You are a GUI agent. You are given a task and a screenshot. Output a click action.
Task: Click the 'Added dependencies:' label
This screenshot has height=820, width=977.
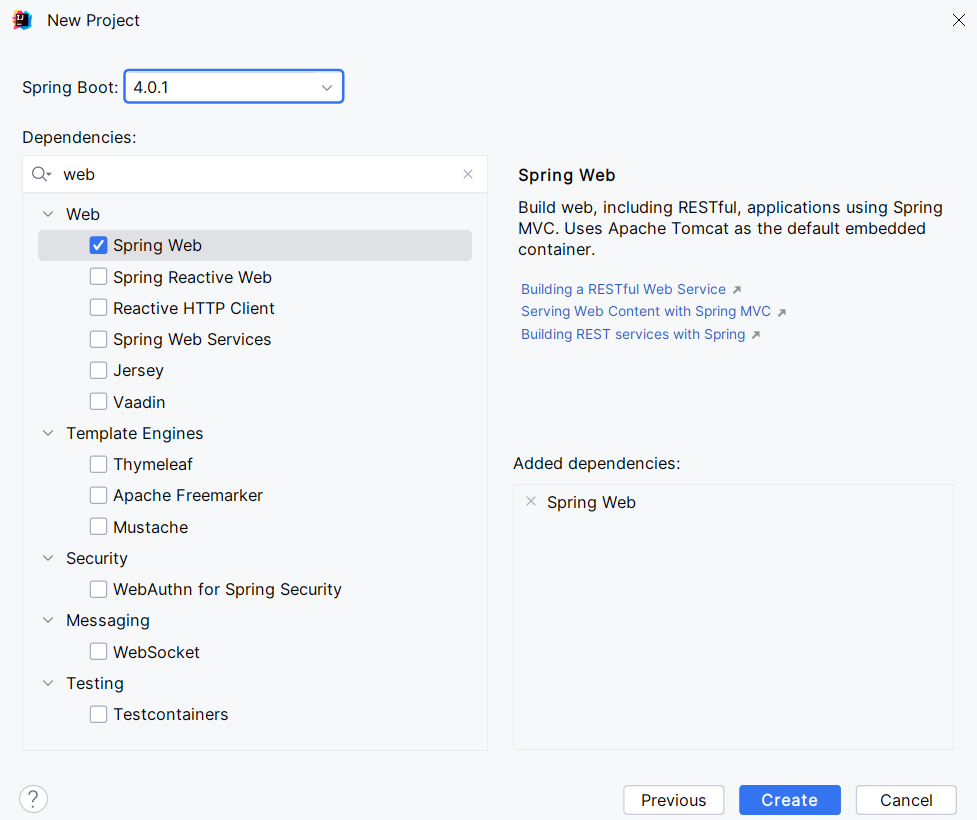(597, 464)
